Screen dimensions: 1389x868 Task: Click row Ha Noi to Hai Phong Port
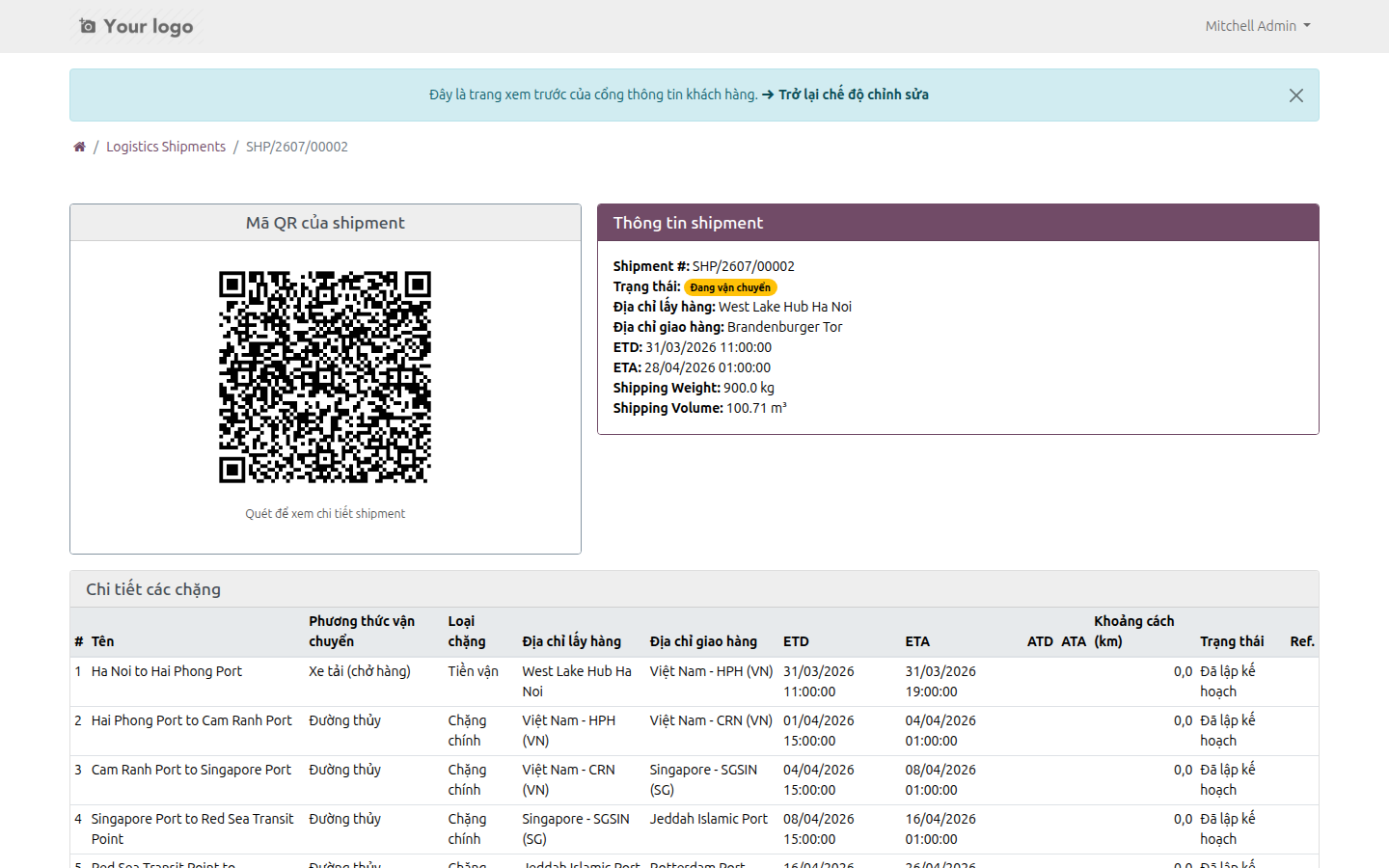tap(694, 682)
